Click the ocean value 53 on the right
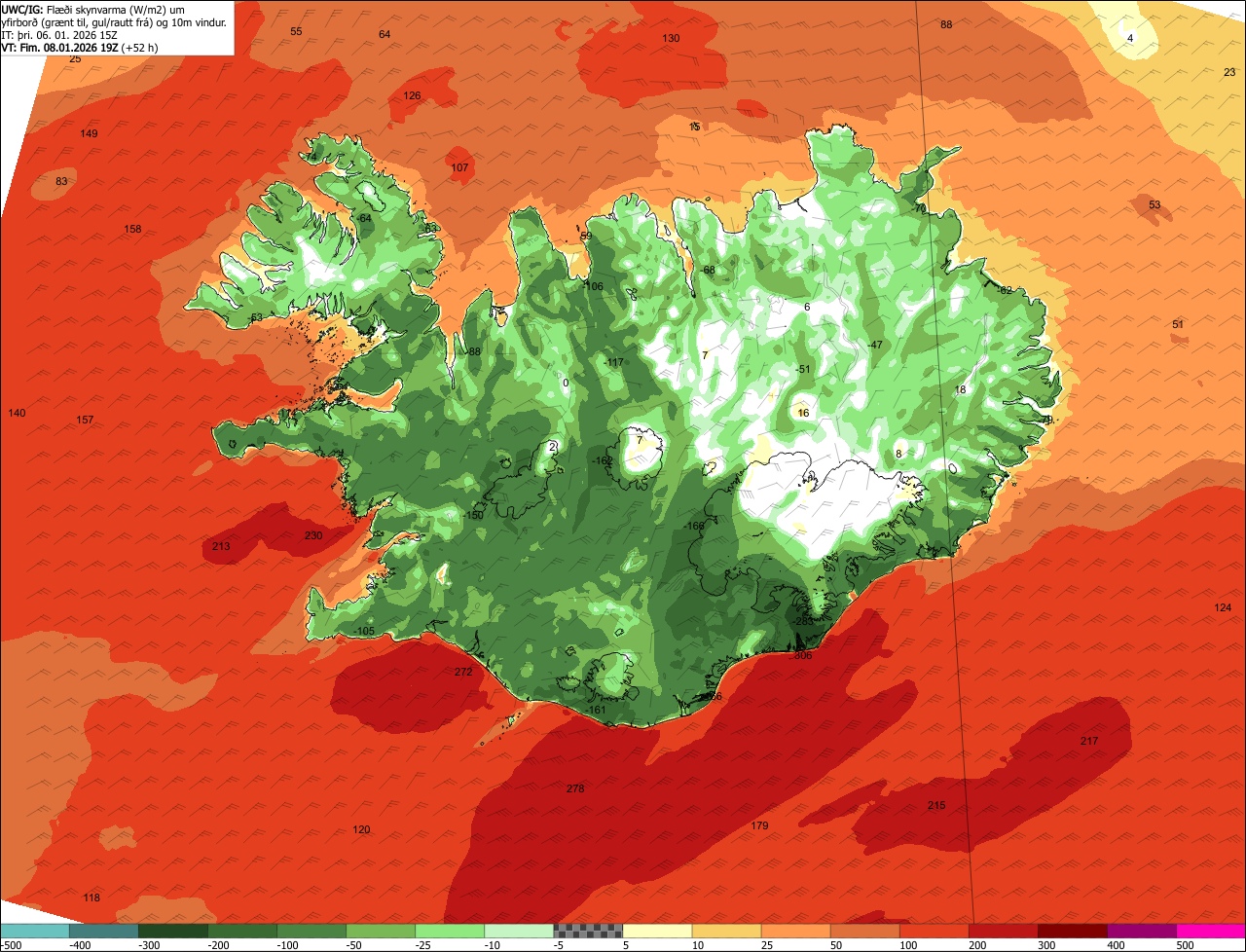Image resolution: width=1246 pixels, height=952 pixels. pyautogui.click(x=1154, y=204)
